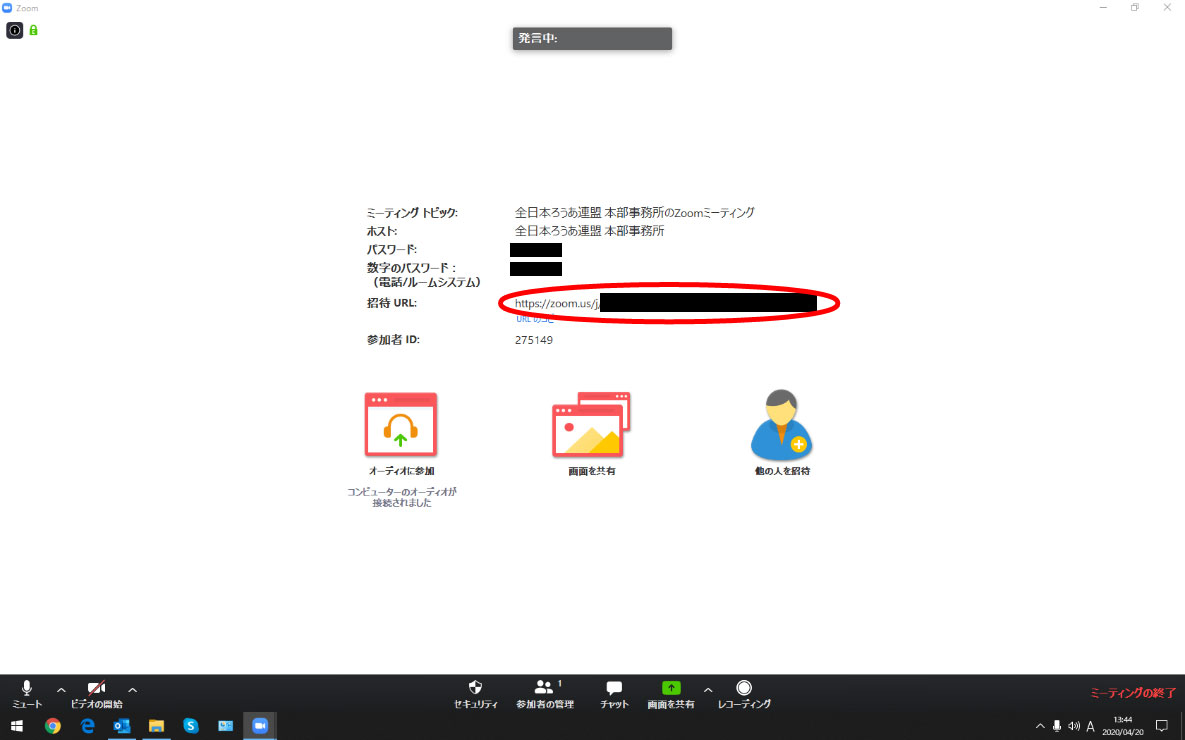Click the Join Audio headphone icon
The height and width of the screenshot is (740, 1185).
click(x=401, y=425)
